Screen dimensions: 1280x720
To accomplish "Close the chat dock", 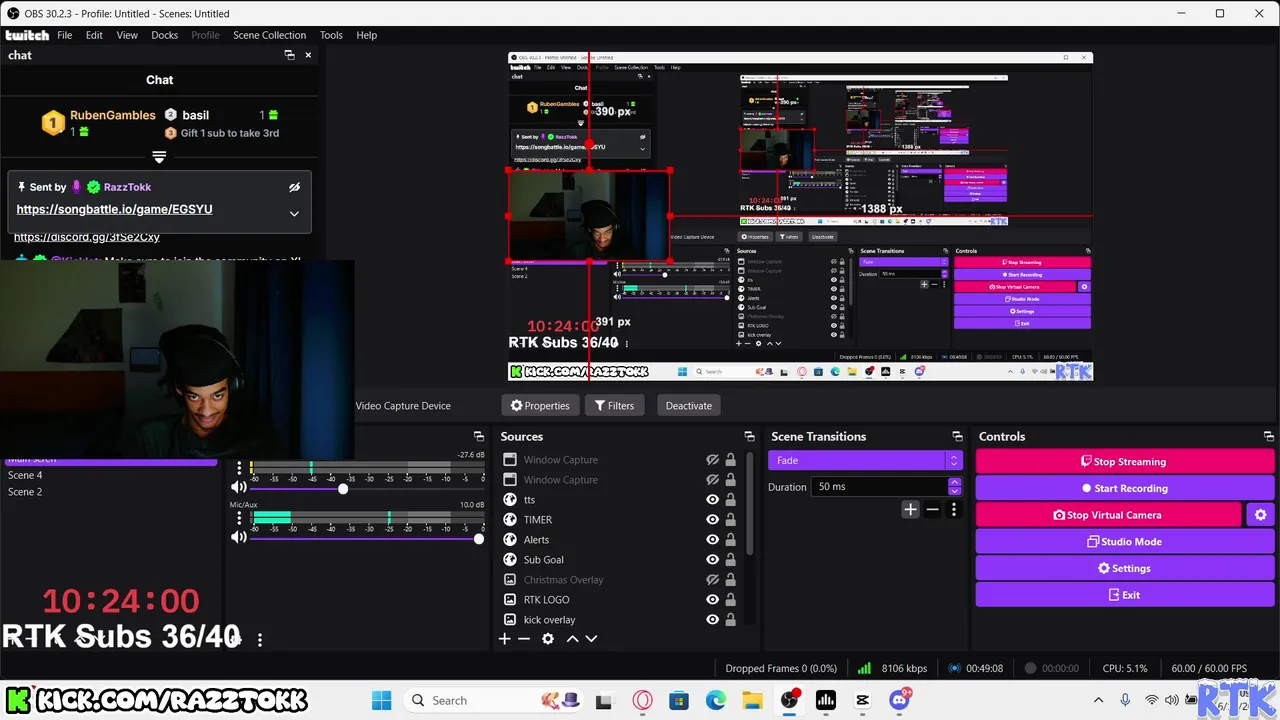I will [308, 55].
